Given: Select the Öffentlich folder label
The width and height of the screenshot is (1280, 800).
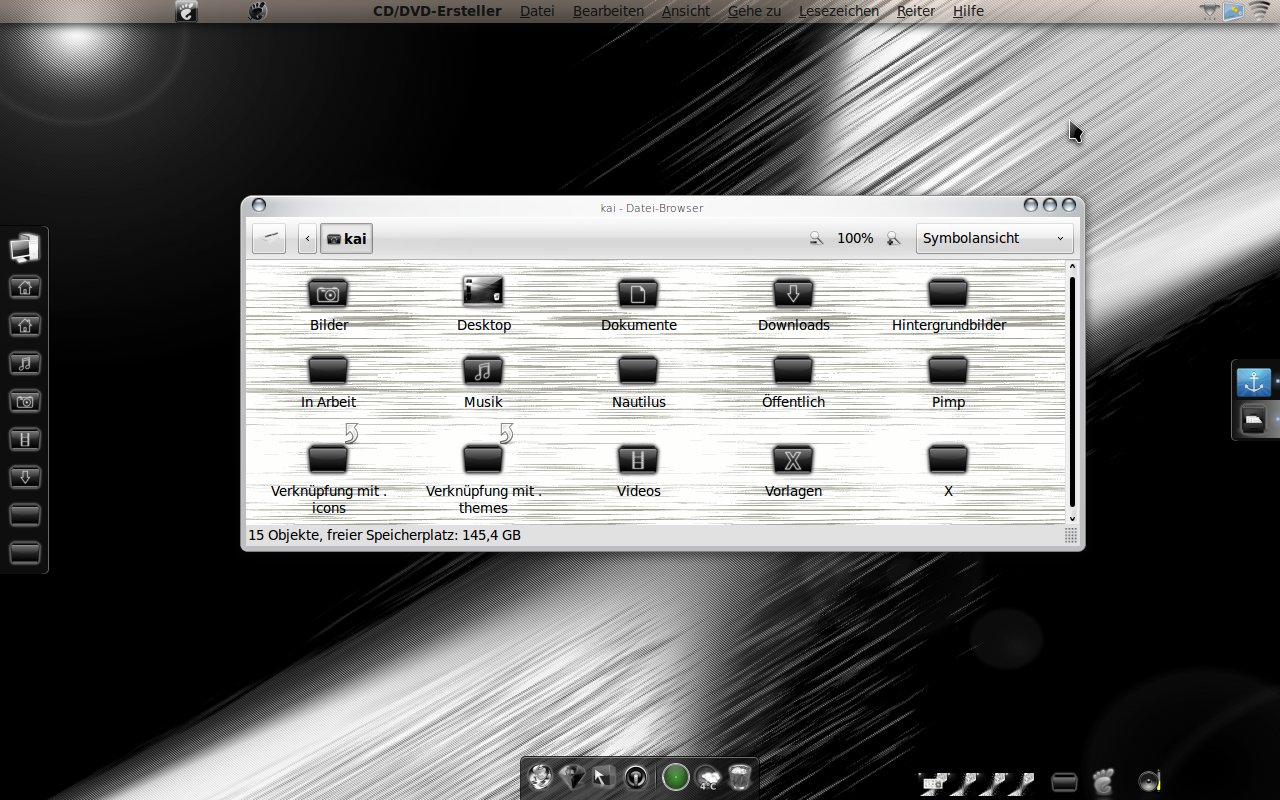Looking at the screenshot, I should [x=793, y=402].
